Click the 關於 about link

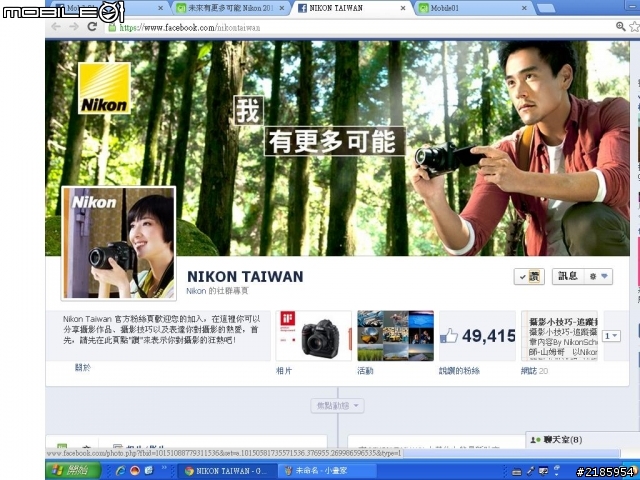pyautogui.click(x=83, y=367)
